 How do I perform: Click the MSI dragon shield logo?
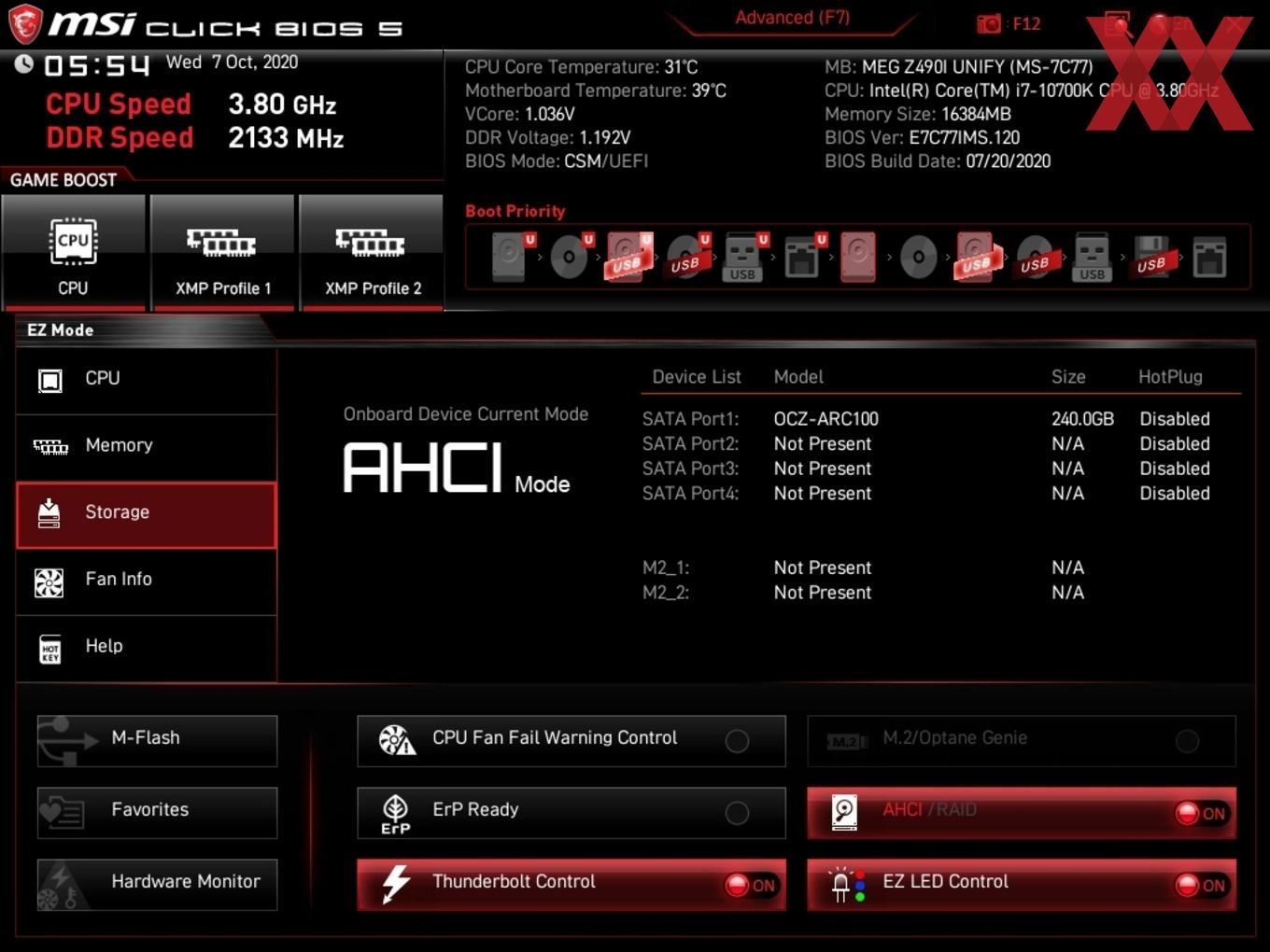(25, 24)
